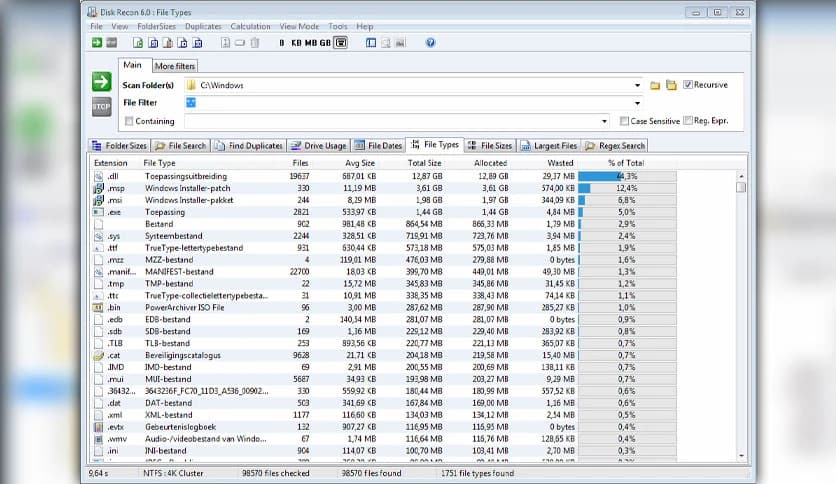
Task: Switch to the More filters tab
Action: point(175,66)
